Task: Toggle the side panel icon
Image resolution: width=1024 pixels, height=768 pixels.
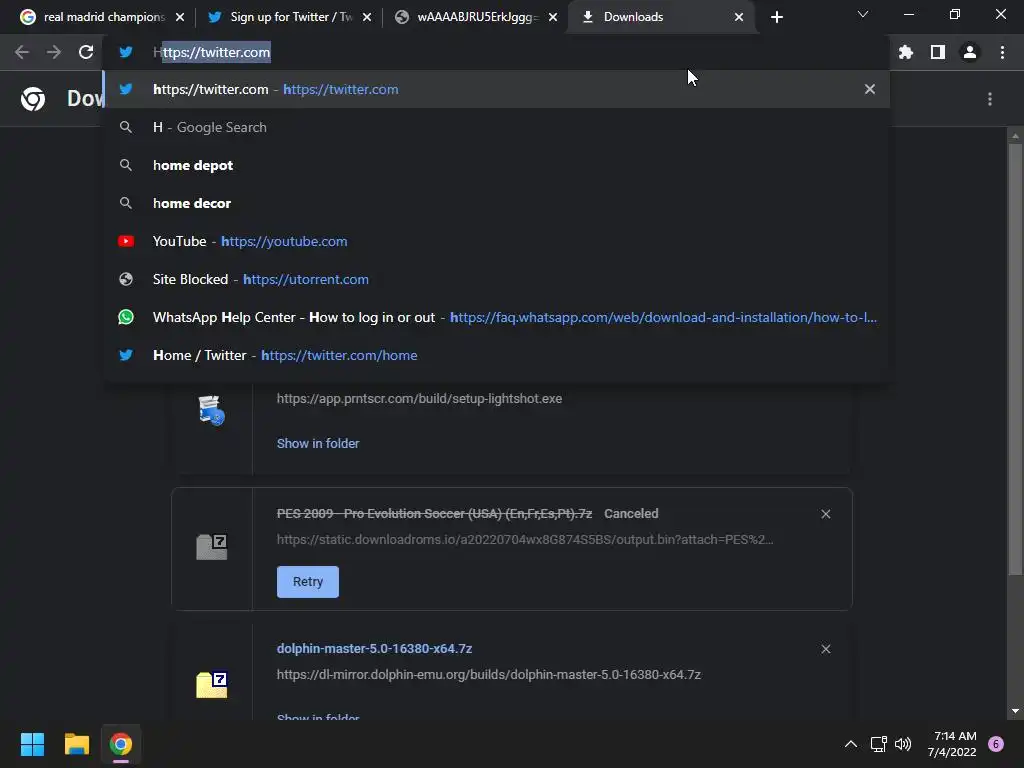Action: (x=938, y=52)
